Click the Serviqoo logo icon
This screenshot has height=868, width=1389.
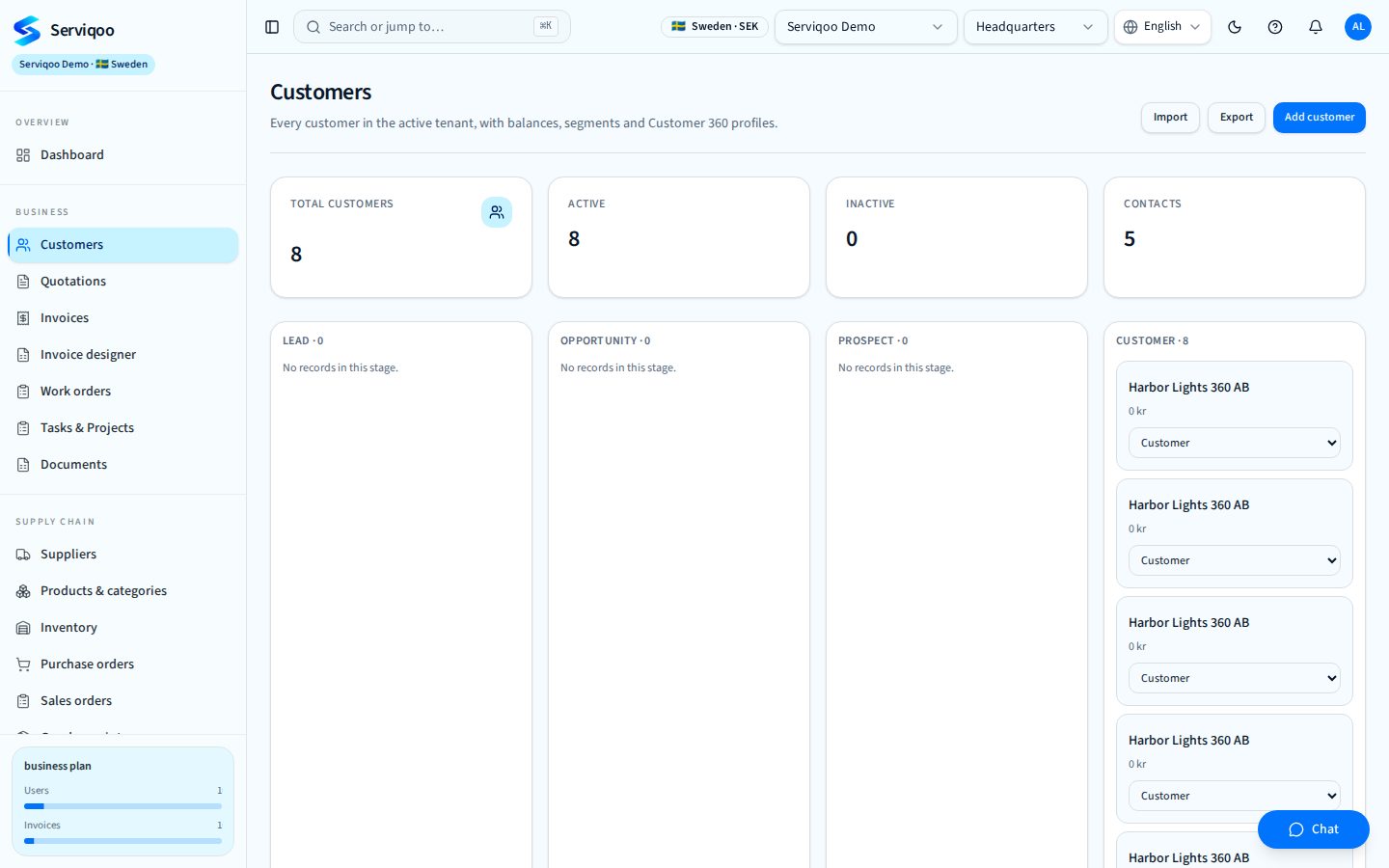[x=27, y=30]
